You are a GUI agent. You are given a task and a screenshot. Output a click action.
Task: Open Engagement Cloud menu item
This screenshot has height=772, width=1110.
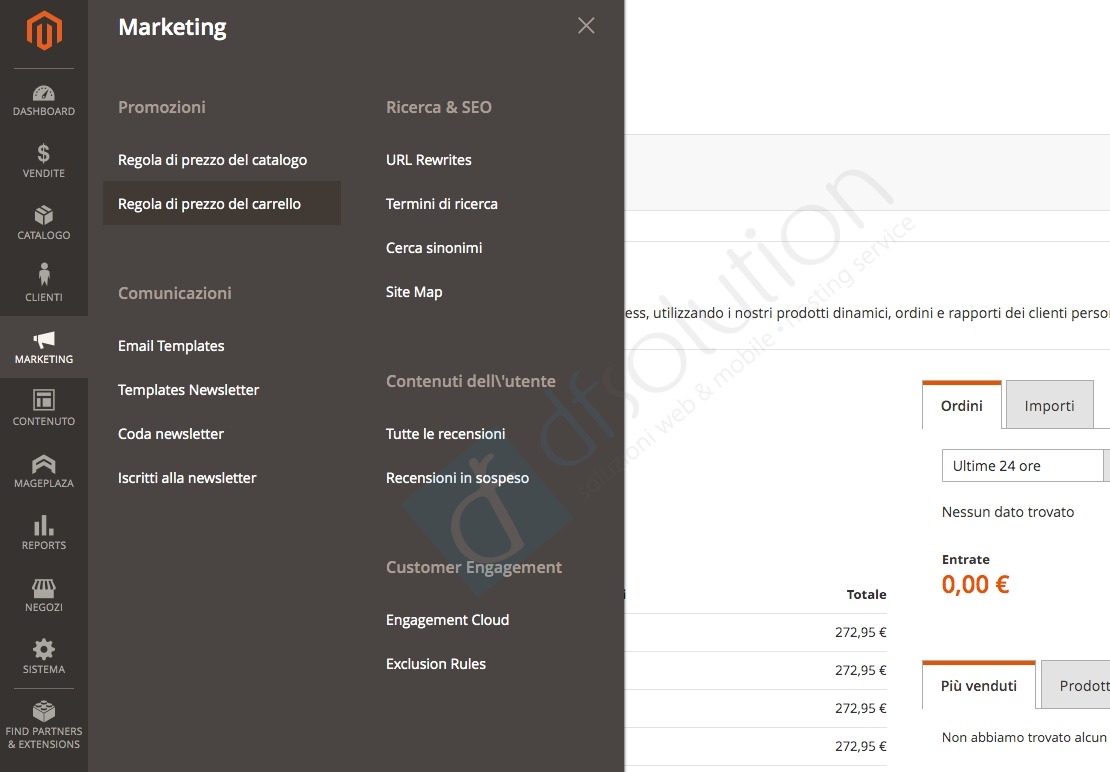click(x=447, y=620)
